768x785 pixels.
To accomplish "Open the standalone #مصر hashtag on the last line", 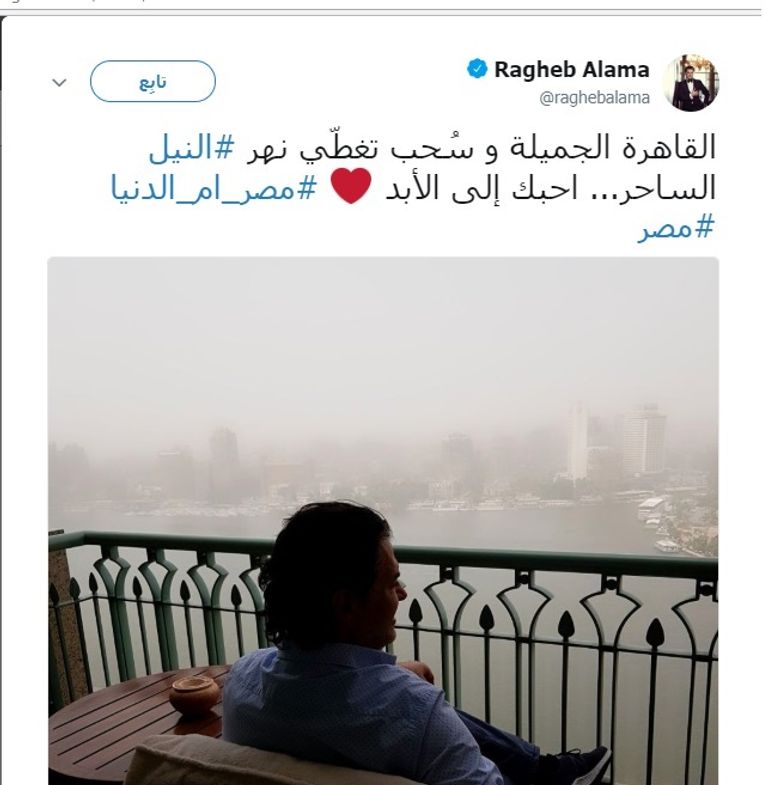I will pyautogui.click(x=675, y=228).
